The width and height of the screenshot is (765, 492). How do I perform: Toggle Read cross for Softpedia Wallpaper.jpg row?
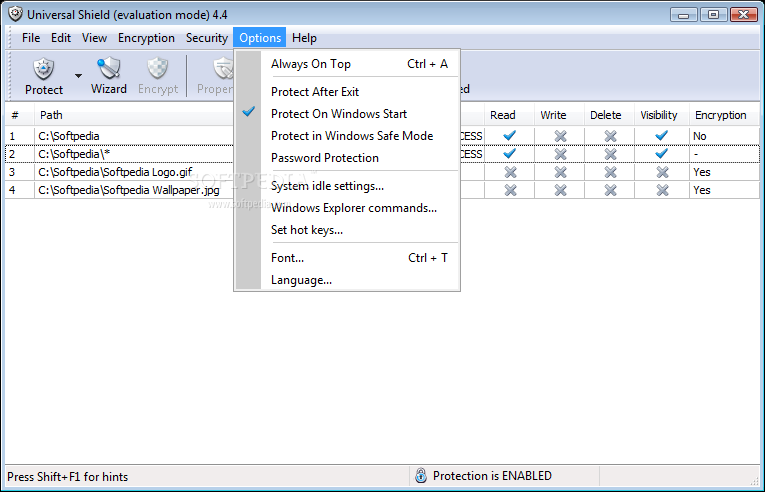tap(510, 190)
